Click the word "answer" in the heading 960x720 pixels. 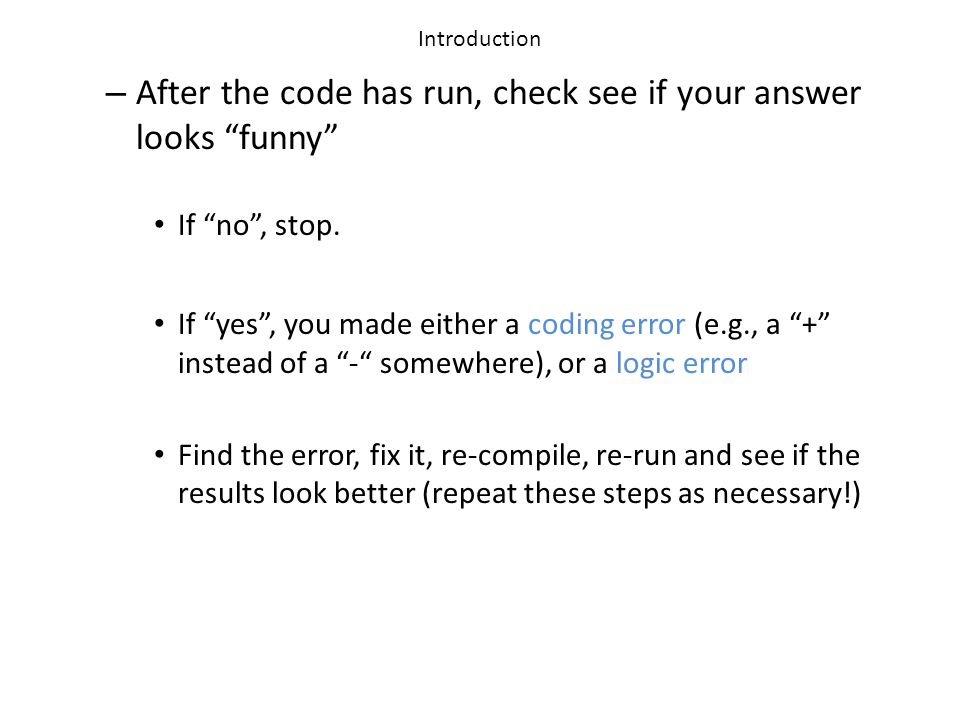[x=807, y=94]
